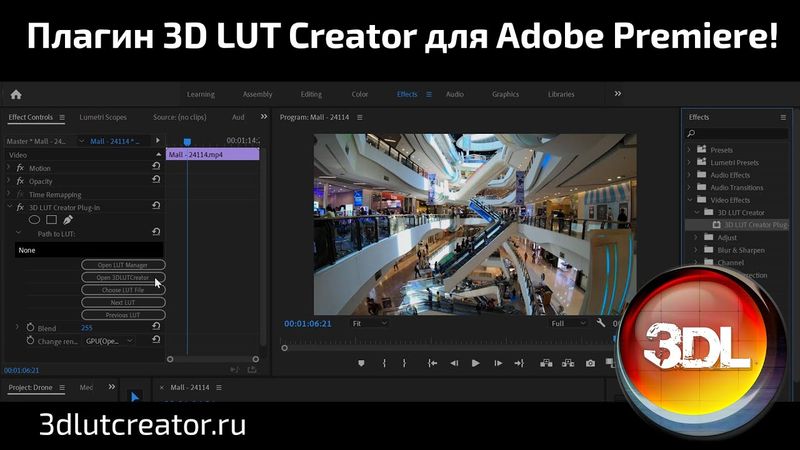Collapse the 3D LUT Creator Plug-in effect
This screenshot has width=800, height=450.
[9, 207]
